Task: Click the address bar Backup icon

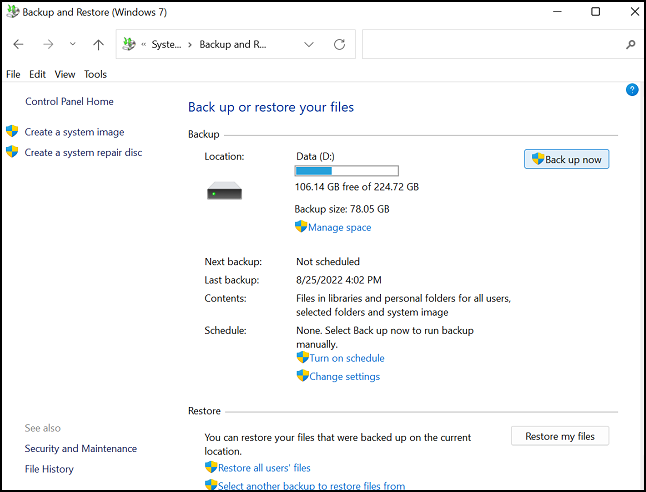Action: tap(129, 44)
